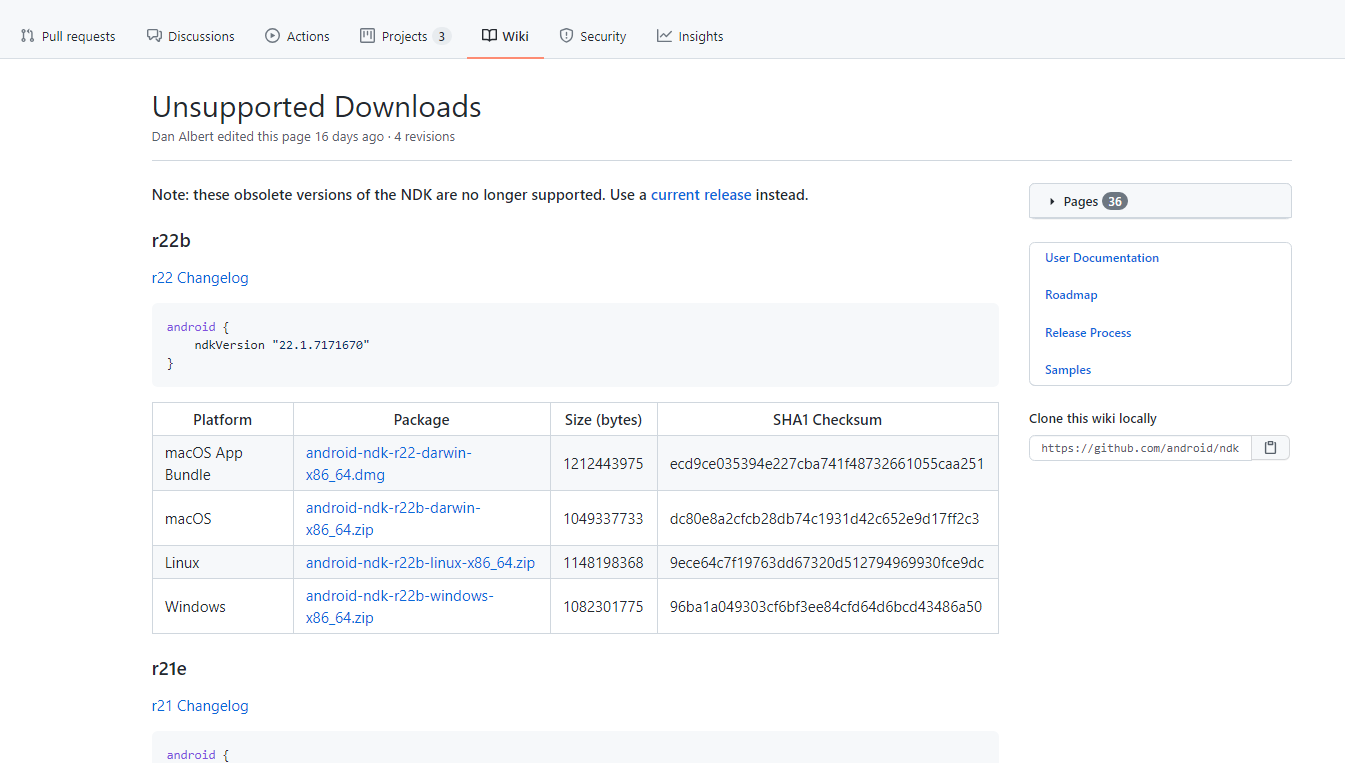1345x763 pixels.
Task: Click size value 1082301775
Action: 604,607
